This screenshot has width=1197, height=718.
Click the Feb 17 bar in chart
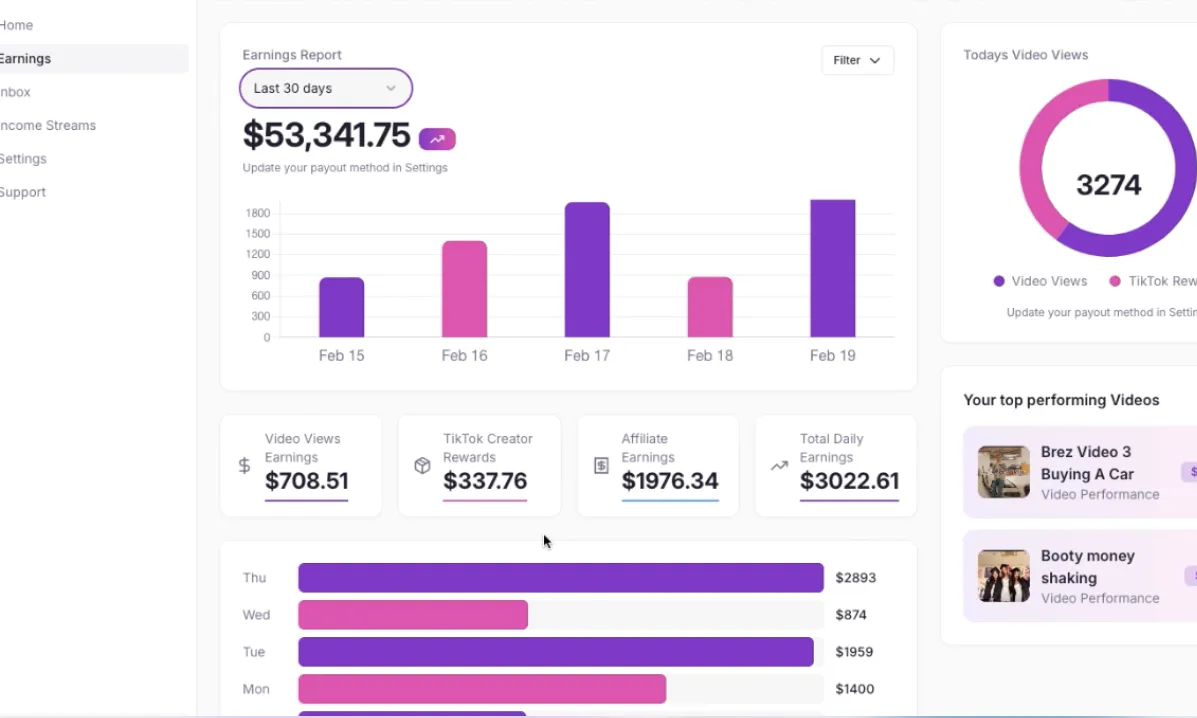coord(587,270)
